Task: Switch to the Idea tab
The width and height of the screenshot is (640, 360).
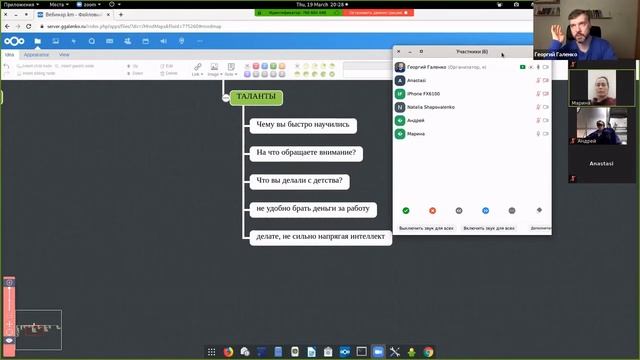Action: (9, 55)
